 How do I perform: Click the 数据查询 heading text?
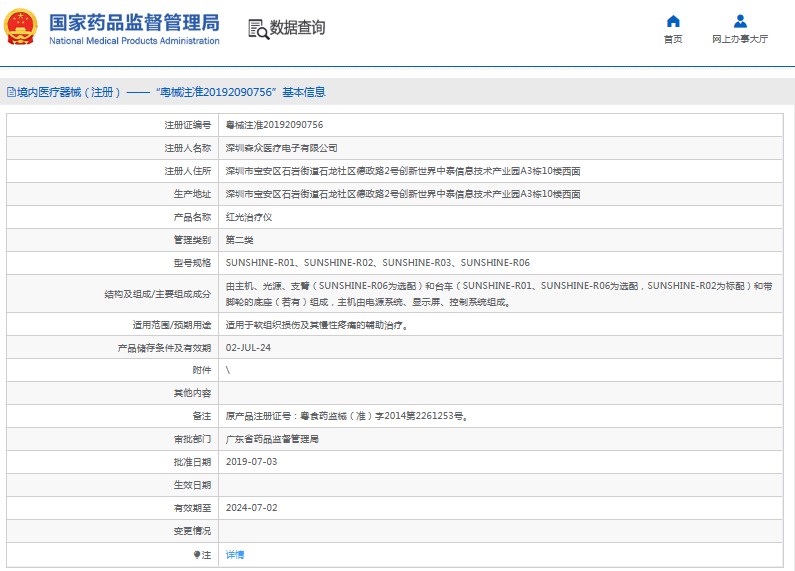297,27
